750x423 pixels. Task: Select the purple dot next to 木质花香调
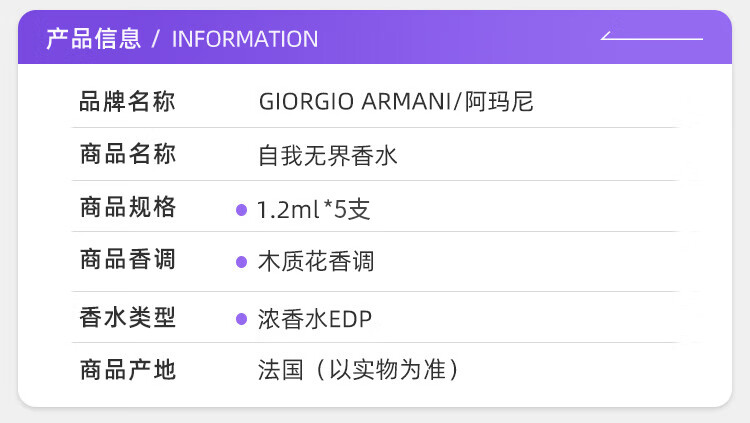241,262
